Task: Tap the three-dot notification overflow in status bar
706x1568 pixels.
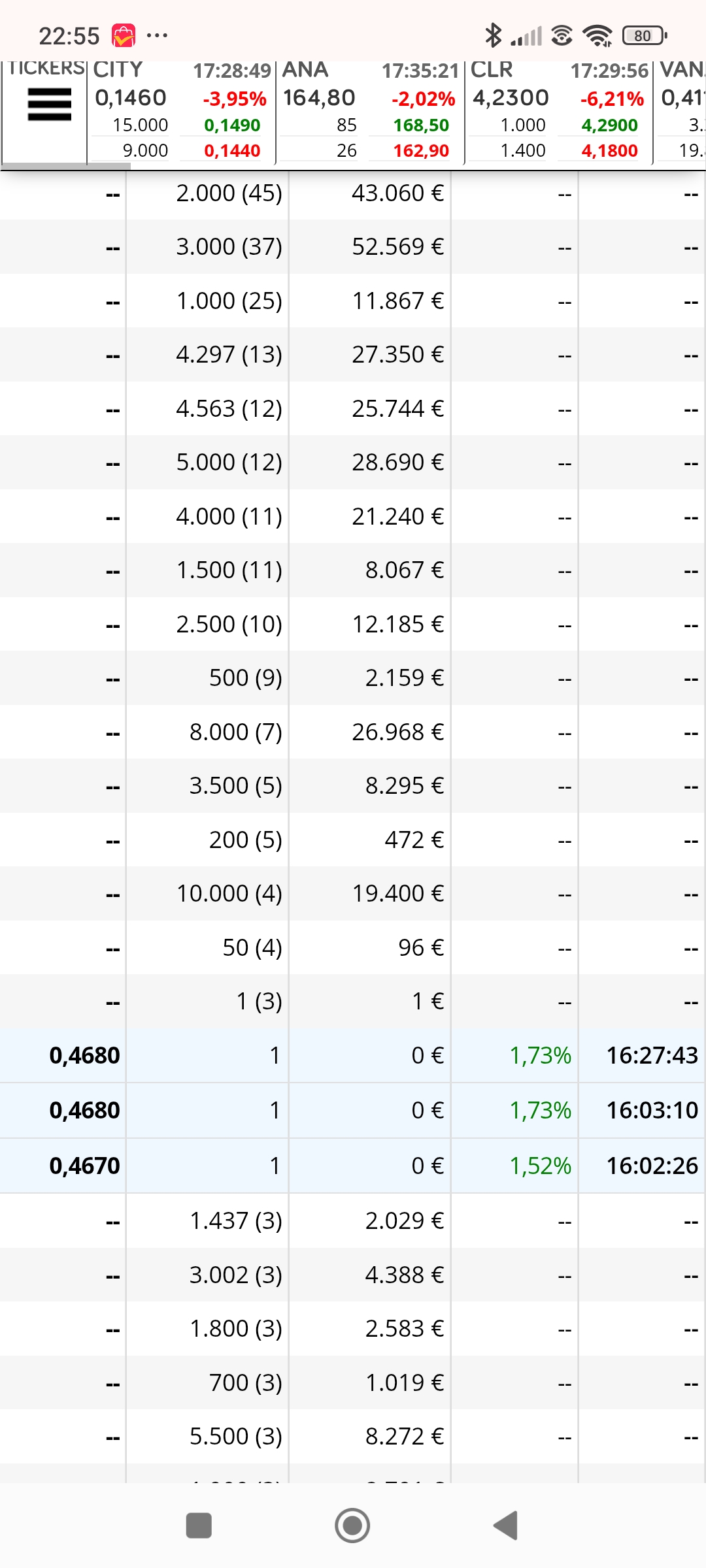Action: pyautogui.click(x=157, y=35)
